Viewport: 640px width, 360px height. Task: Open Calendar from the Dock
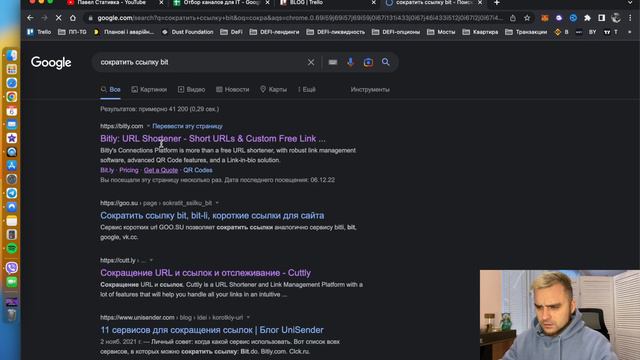(12, 111)
